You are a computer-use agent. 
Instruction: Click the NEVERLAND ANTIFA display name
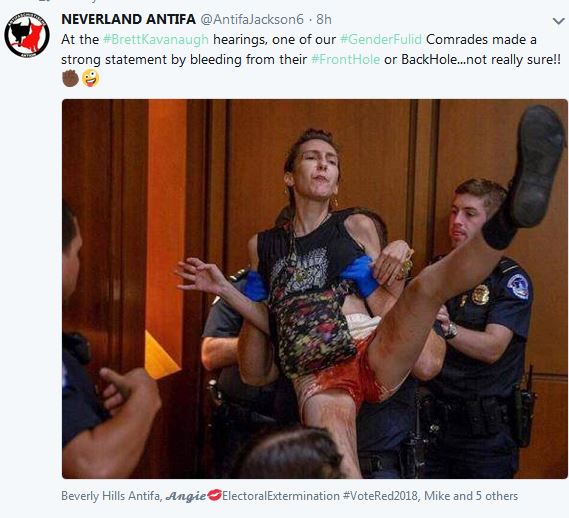[128, 19]
